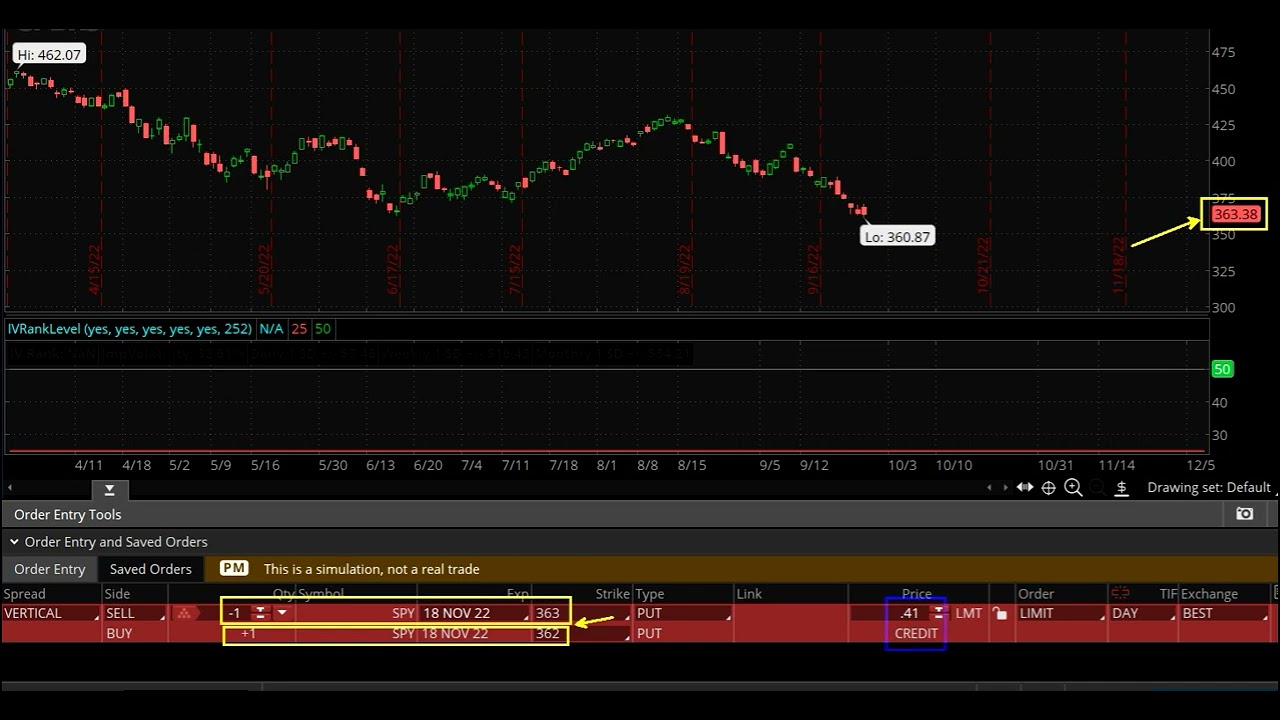The width and height of the screenshot is (1280, 720).
Task: Click the Hi: 462.07 bubble
Action: (48, 55)
